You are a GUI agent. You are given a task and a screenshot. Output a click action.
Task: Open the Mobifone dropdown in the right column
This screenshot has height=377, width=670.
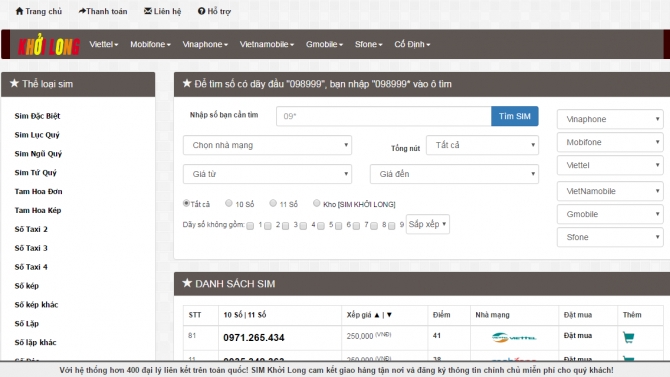click(x=610, y=142)
